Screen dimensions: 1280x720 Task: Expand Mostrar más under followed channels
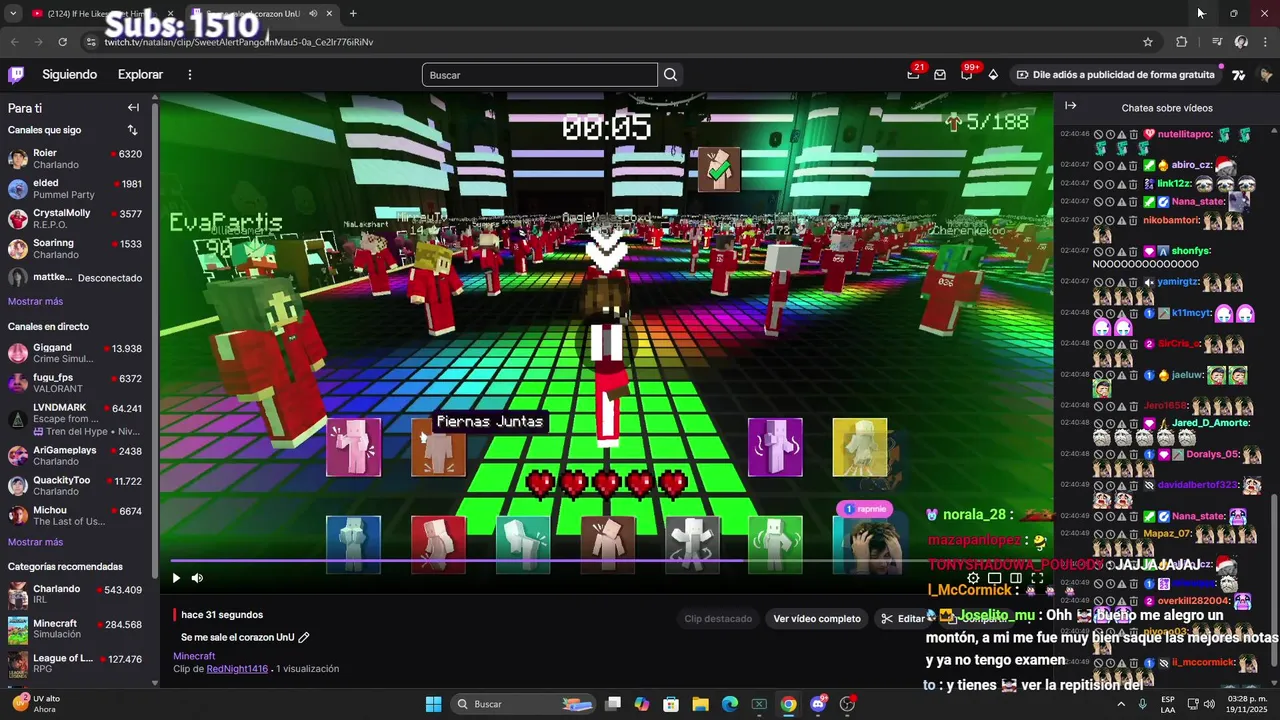[35, 302]
